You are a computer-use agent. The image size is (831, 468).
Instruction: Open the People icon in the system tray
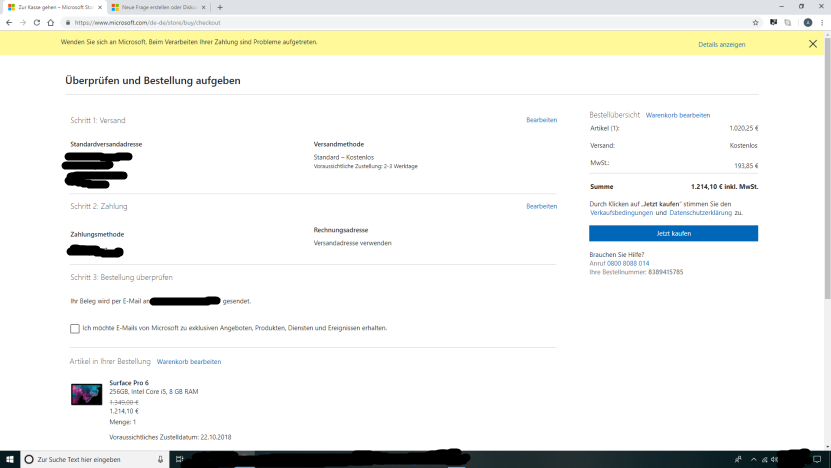click(738, 460)
